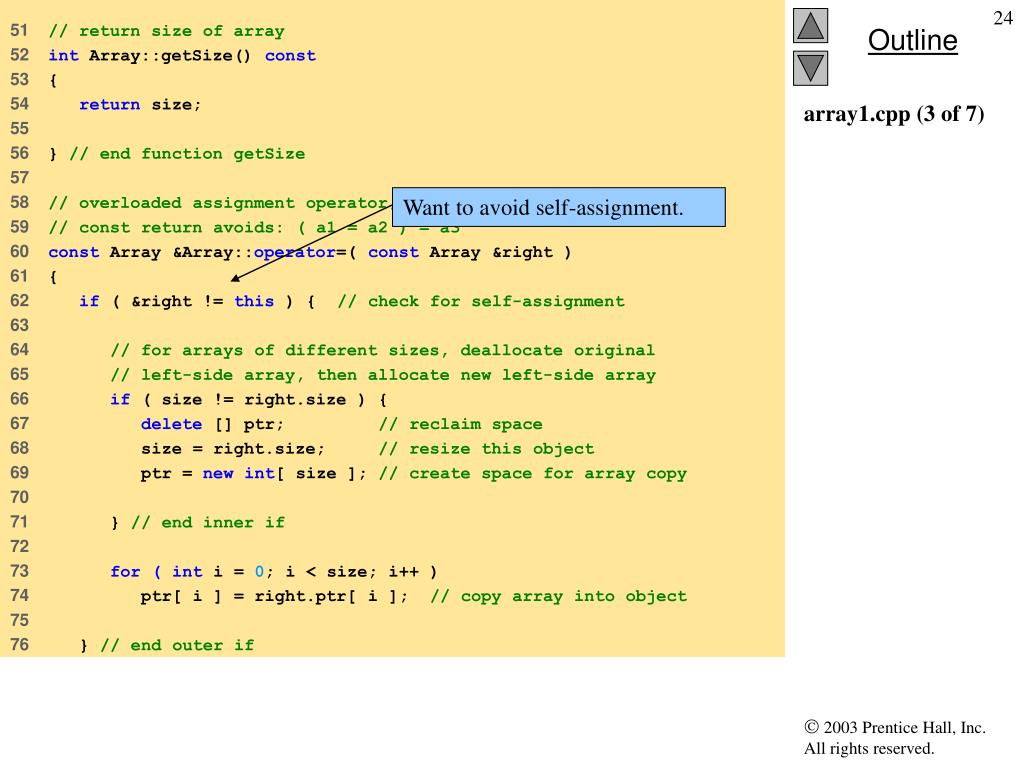Click the up arrow navigation button
This screenshot has width=1024, height=768.
tap(810, 25)
